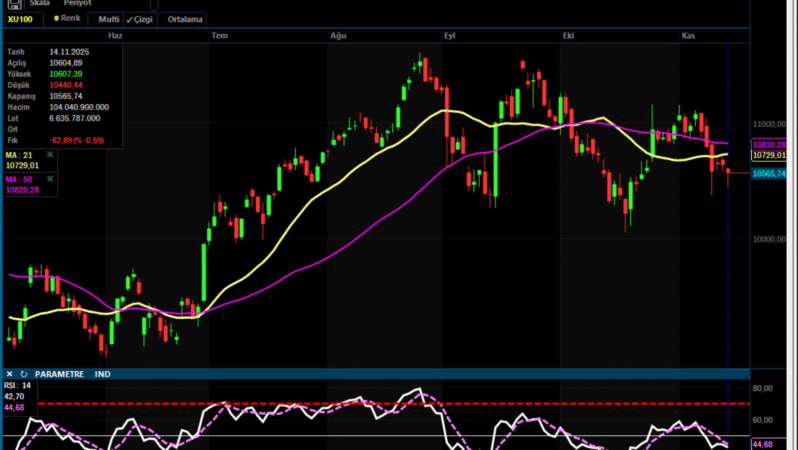
Task: Remove the MA 50 indicator with its X
Action: click(50, 178)
